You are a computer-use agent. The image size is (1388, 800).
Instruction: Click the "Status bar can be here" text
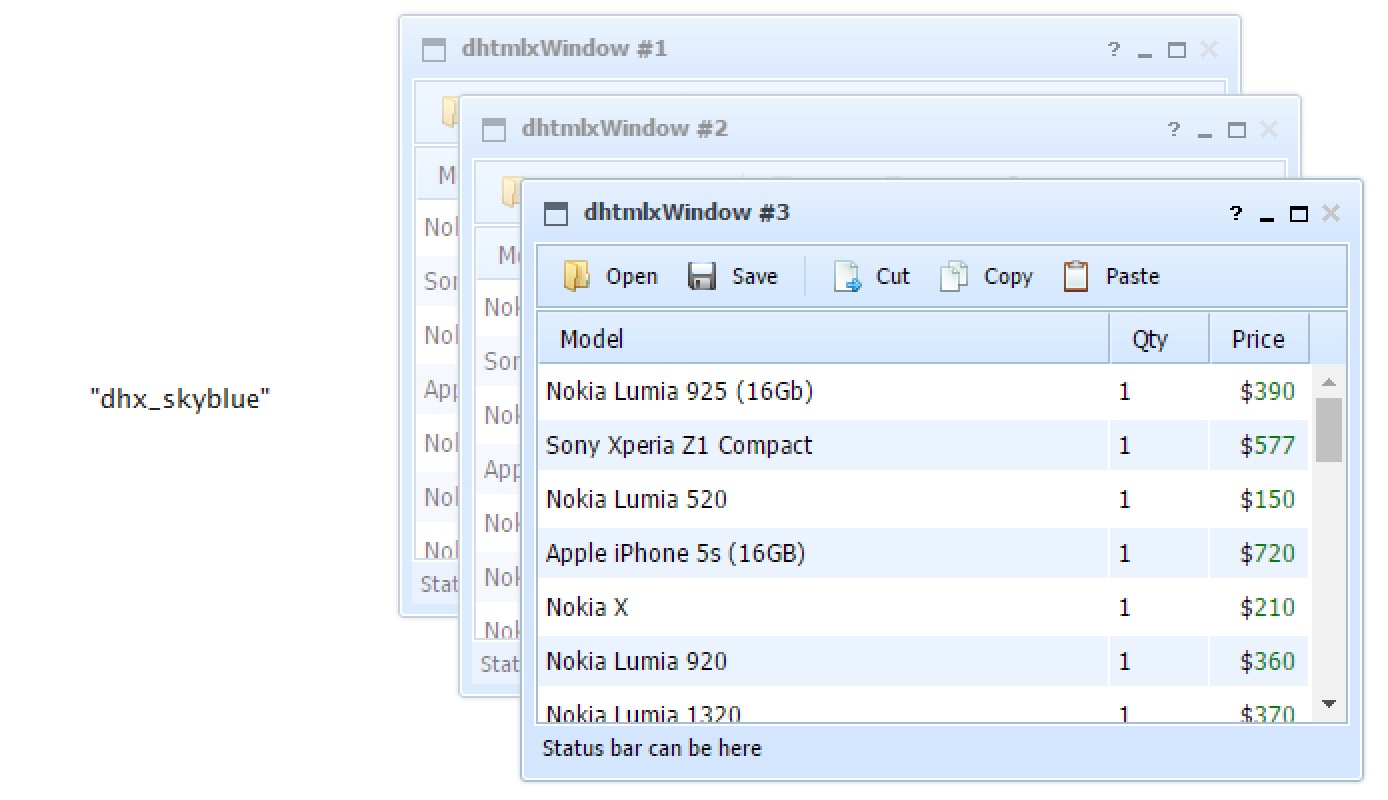point(651,748)
